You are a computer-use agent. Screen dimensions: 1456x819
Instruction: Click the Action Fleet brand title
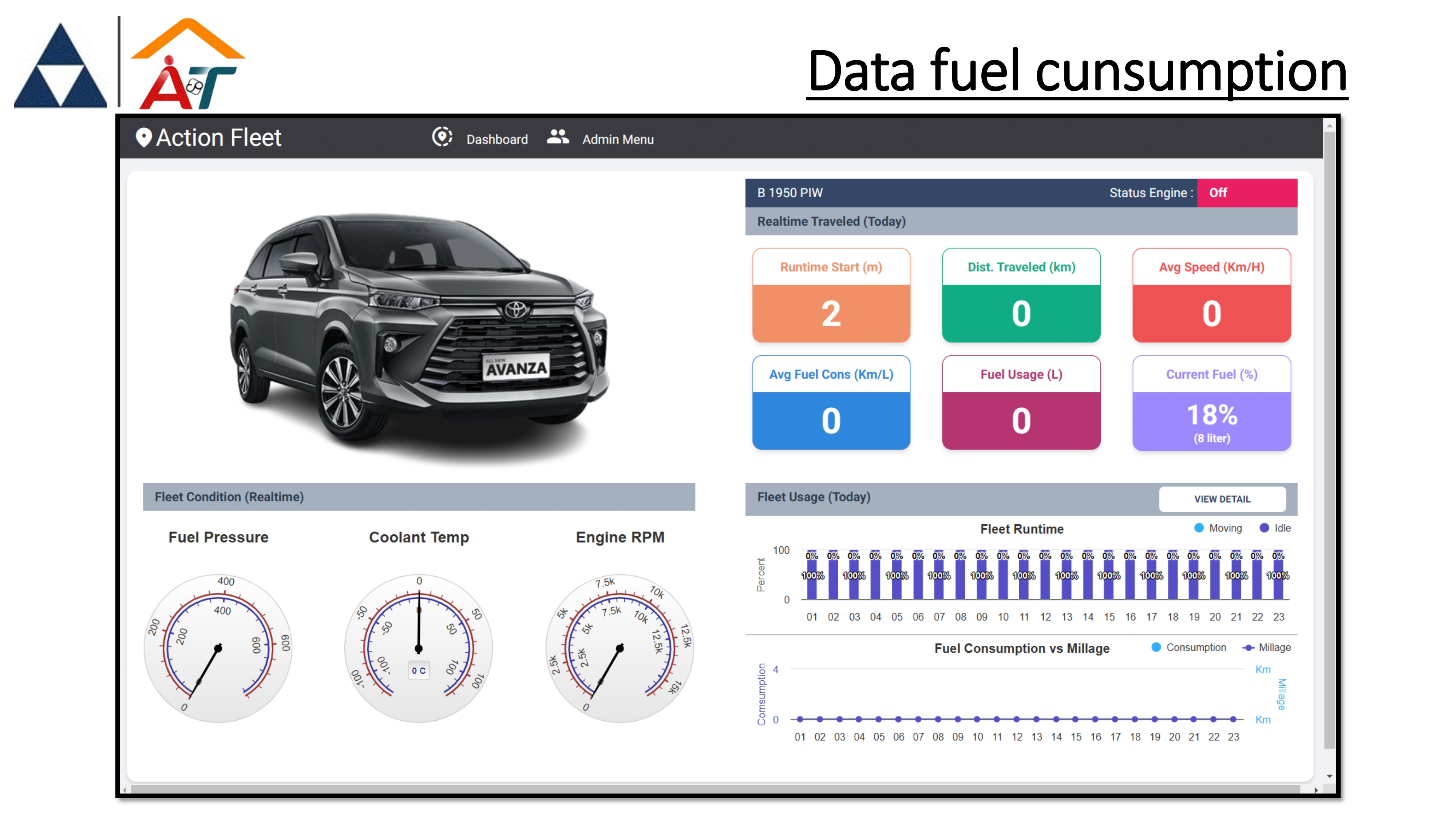click(218, 138)
